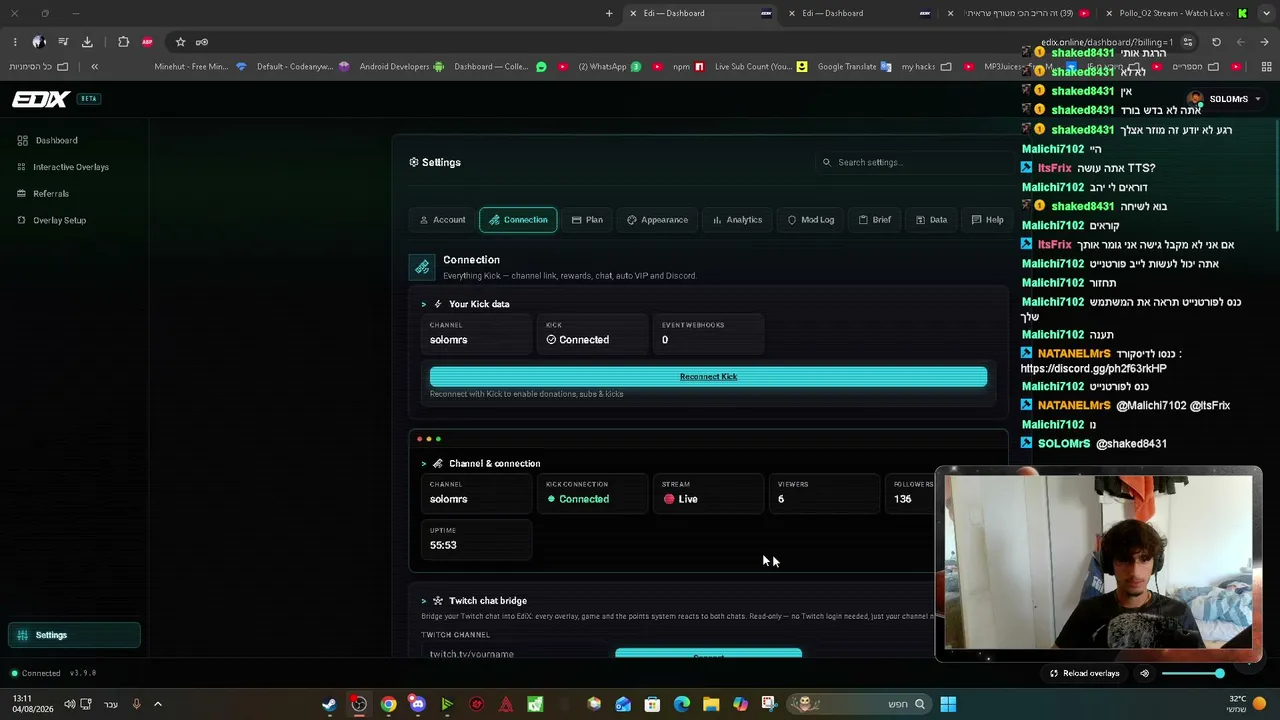Viewport: 1280px width, 720px height.
Task: Click the Settings gear icon beside the title
Action: [x=414, y=162]
